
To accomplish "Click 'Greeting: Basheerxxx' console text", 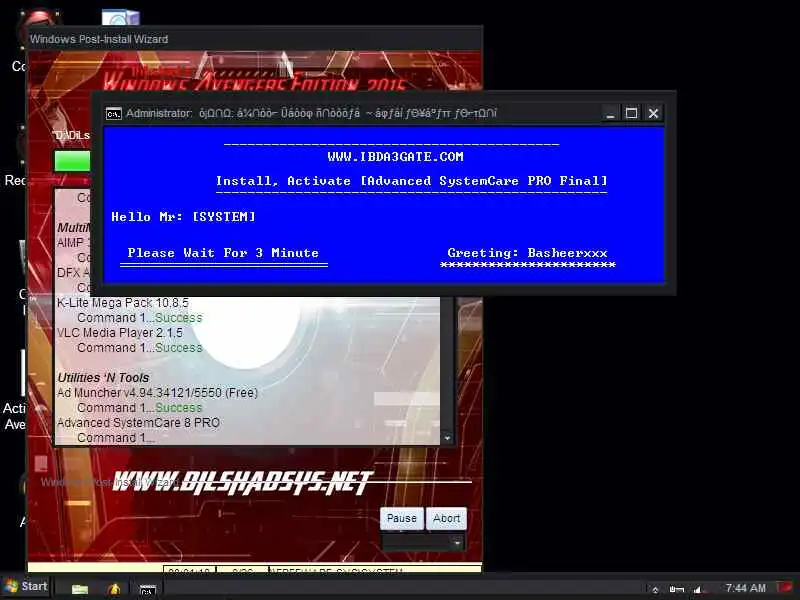I will coord(528,253).
